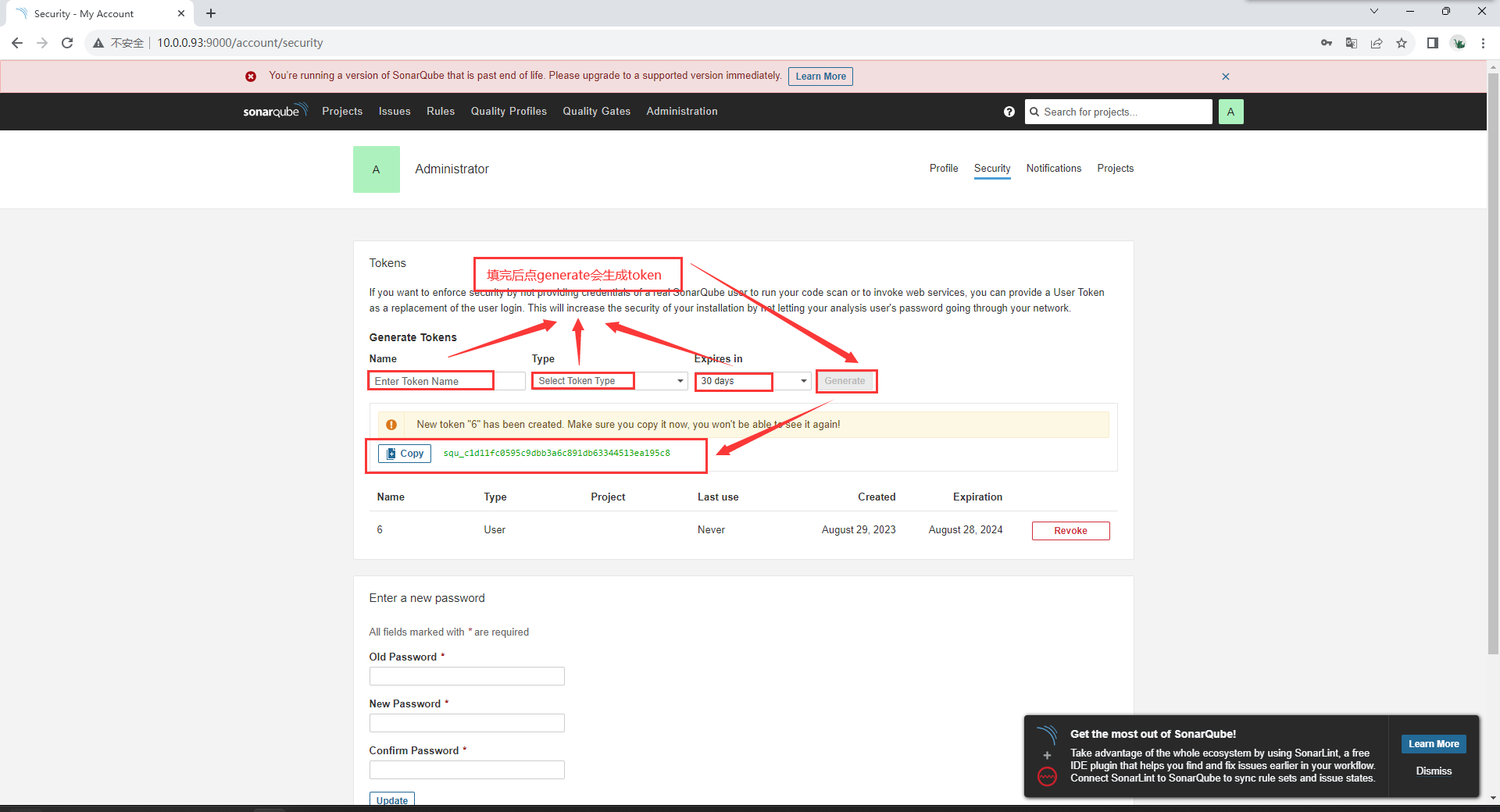This screenshot has height=812, width=1500.
Task: Click the Never last use cell
Action: pyautogui.click(x=711, y=530)
